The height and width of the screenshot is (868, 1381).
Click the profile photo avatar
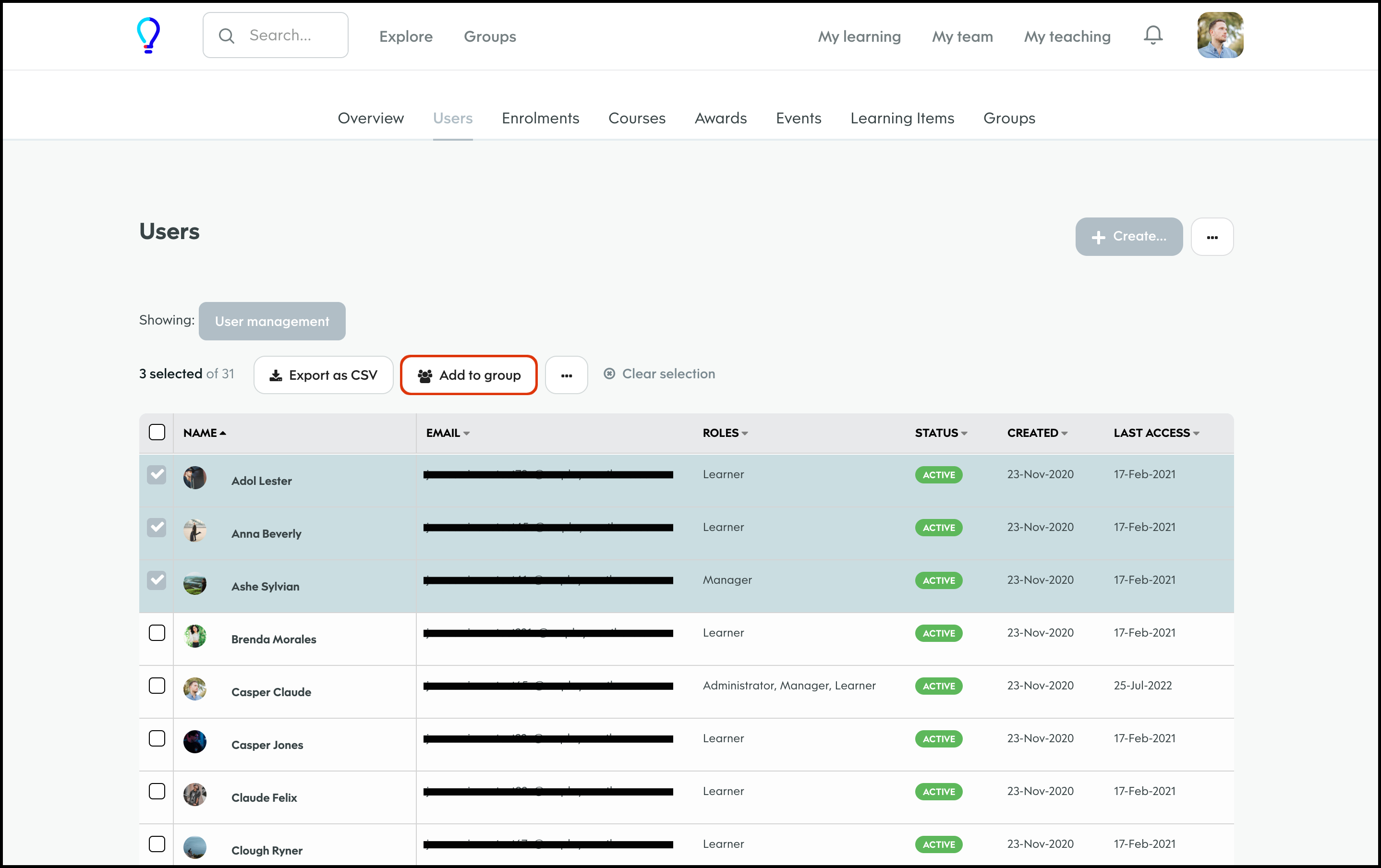(x=1220, y=36)
